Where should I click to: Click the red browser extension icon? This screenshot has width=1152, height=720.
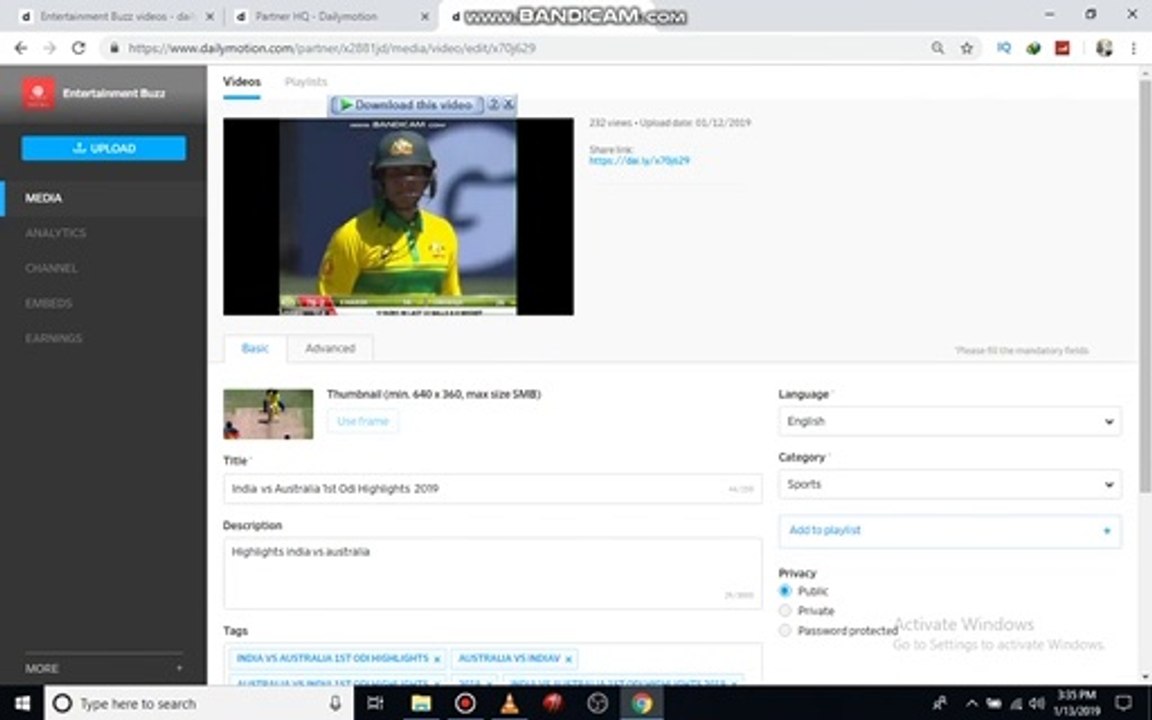(x=1062, y=48)
